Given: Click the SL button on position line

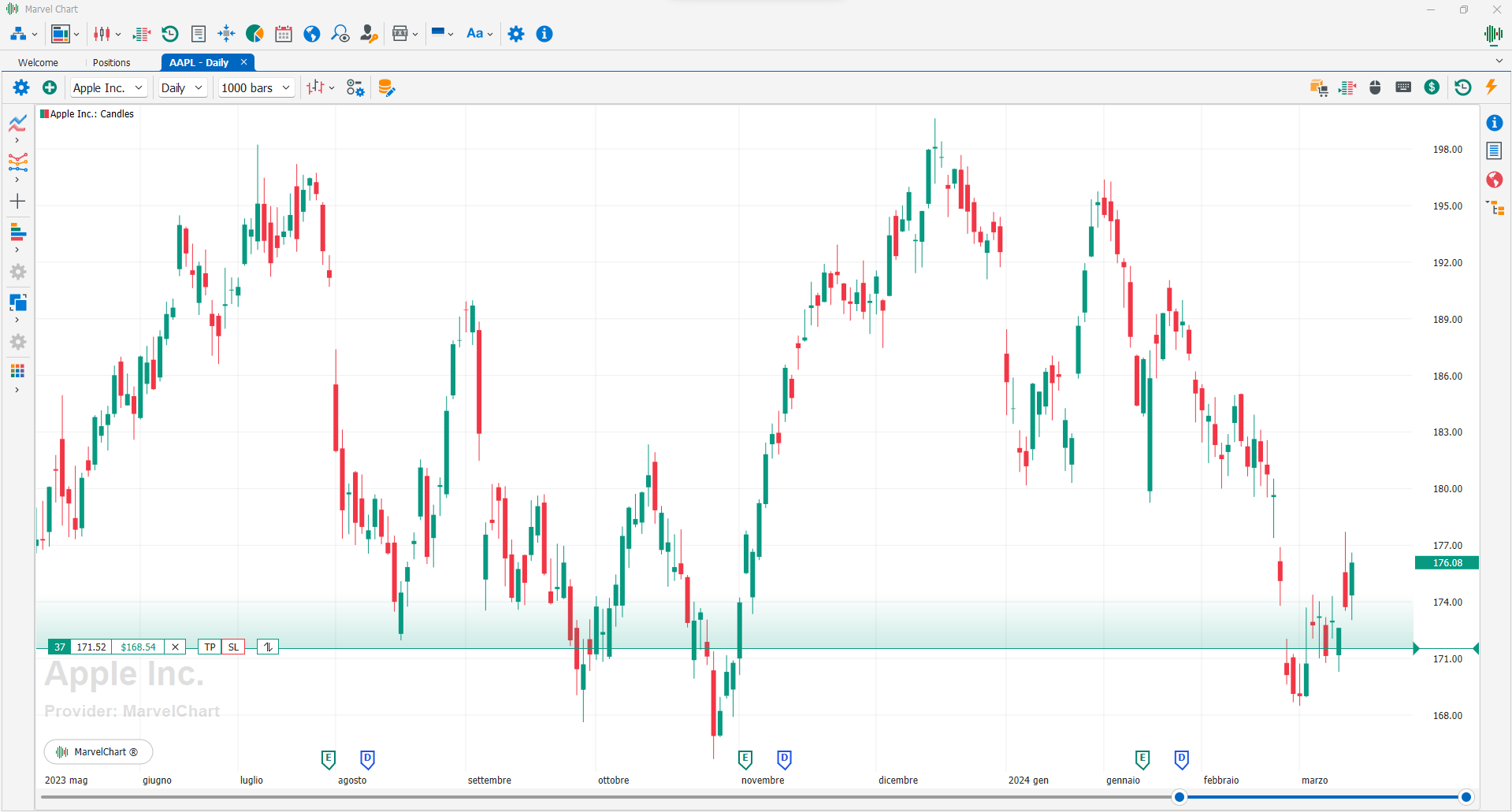Looking at the screenshot, I should [233, 647].
